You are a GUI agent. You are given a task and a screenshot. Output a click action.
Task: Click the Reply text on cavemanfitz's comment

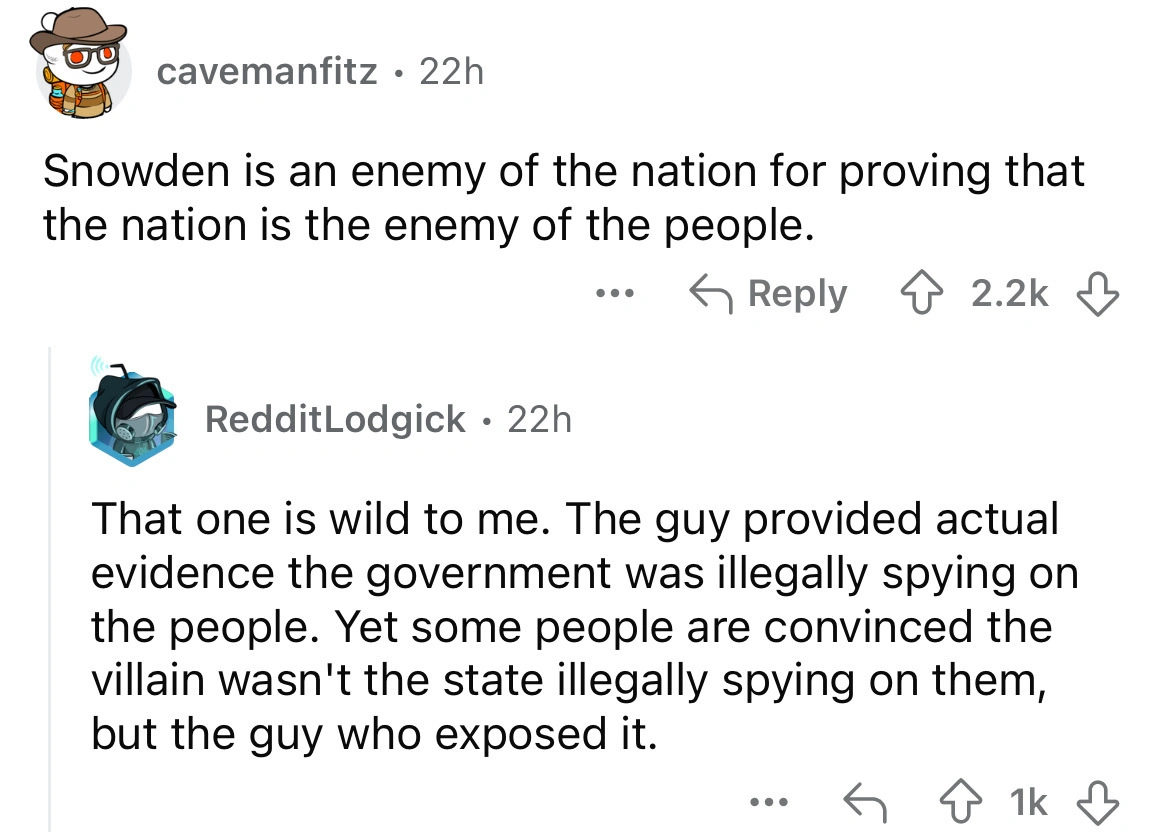coord(797,294)
